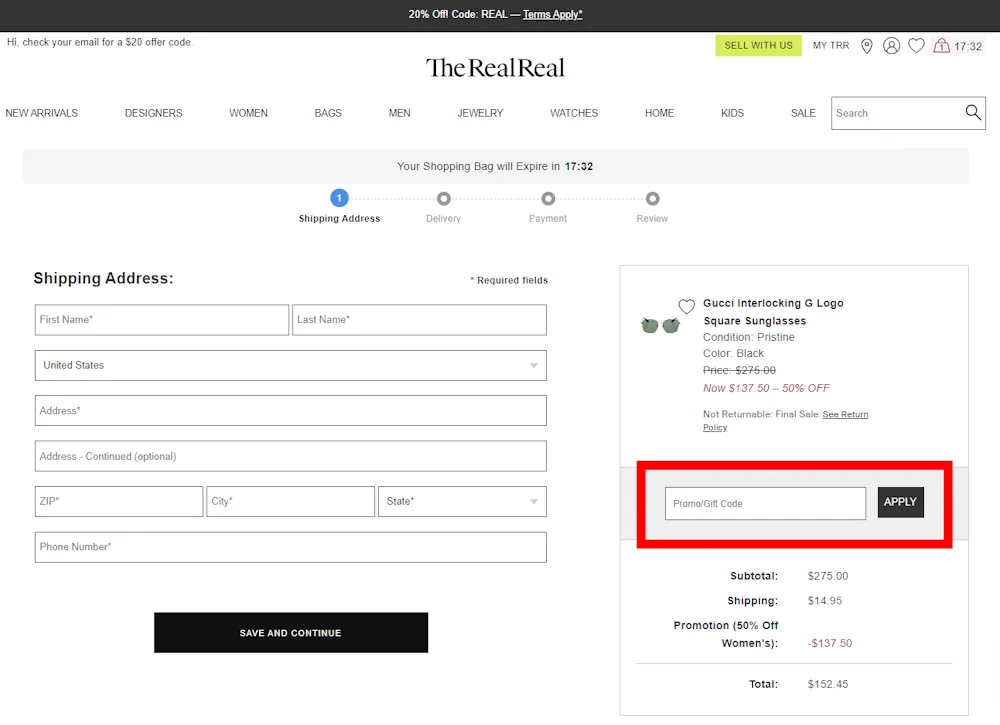Focus the Promo/Gift Code field
Image resolution: width=1000 pixels, height=725 pixels.
pyautogui.click(x=765, y=503)
